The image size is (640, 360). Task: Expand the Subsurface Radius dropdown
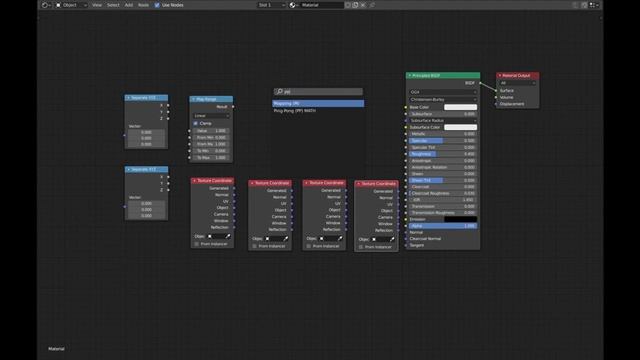click(443, 121)
